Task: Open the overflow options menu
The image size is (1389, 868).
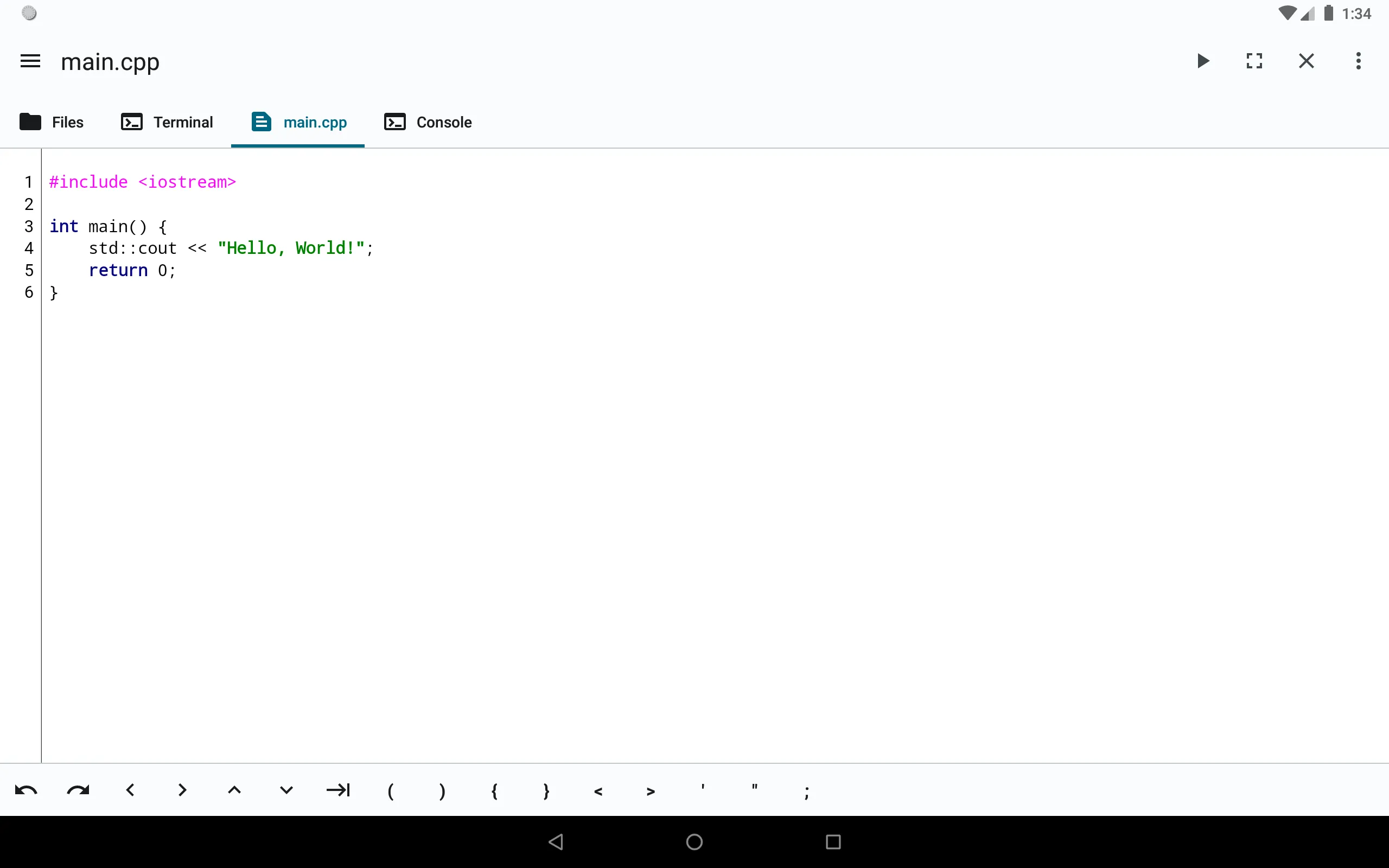Action: click(x=1358, y=61)
